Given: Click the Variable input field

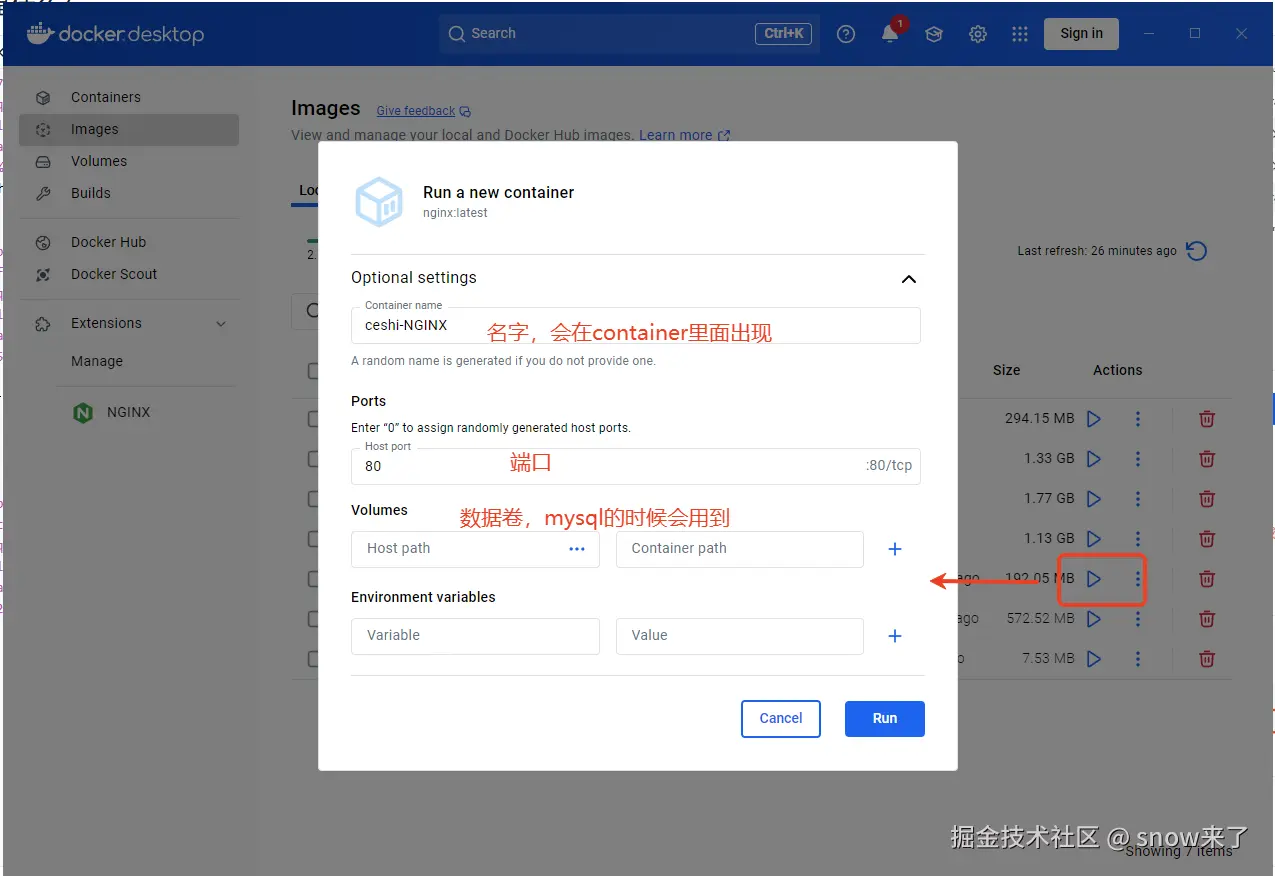Looking at the screenshot, I should (x=475, y=636).
